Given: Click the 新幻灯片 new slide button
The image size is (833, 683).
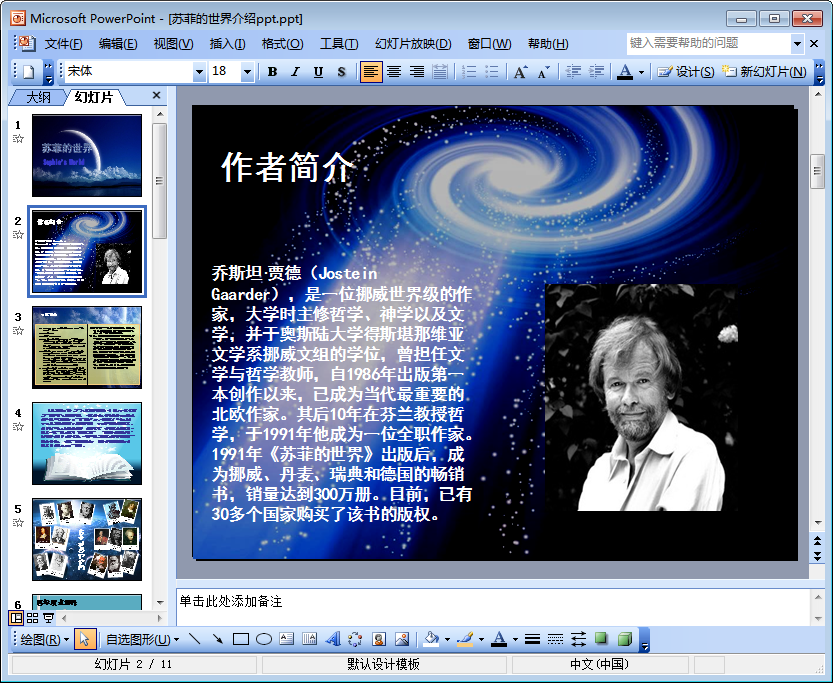Looking at the screenshot, I should coord(766,72).
